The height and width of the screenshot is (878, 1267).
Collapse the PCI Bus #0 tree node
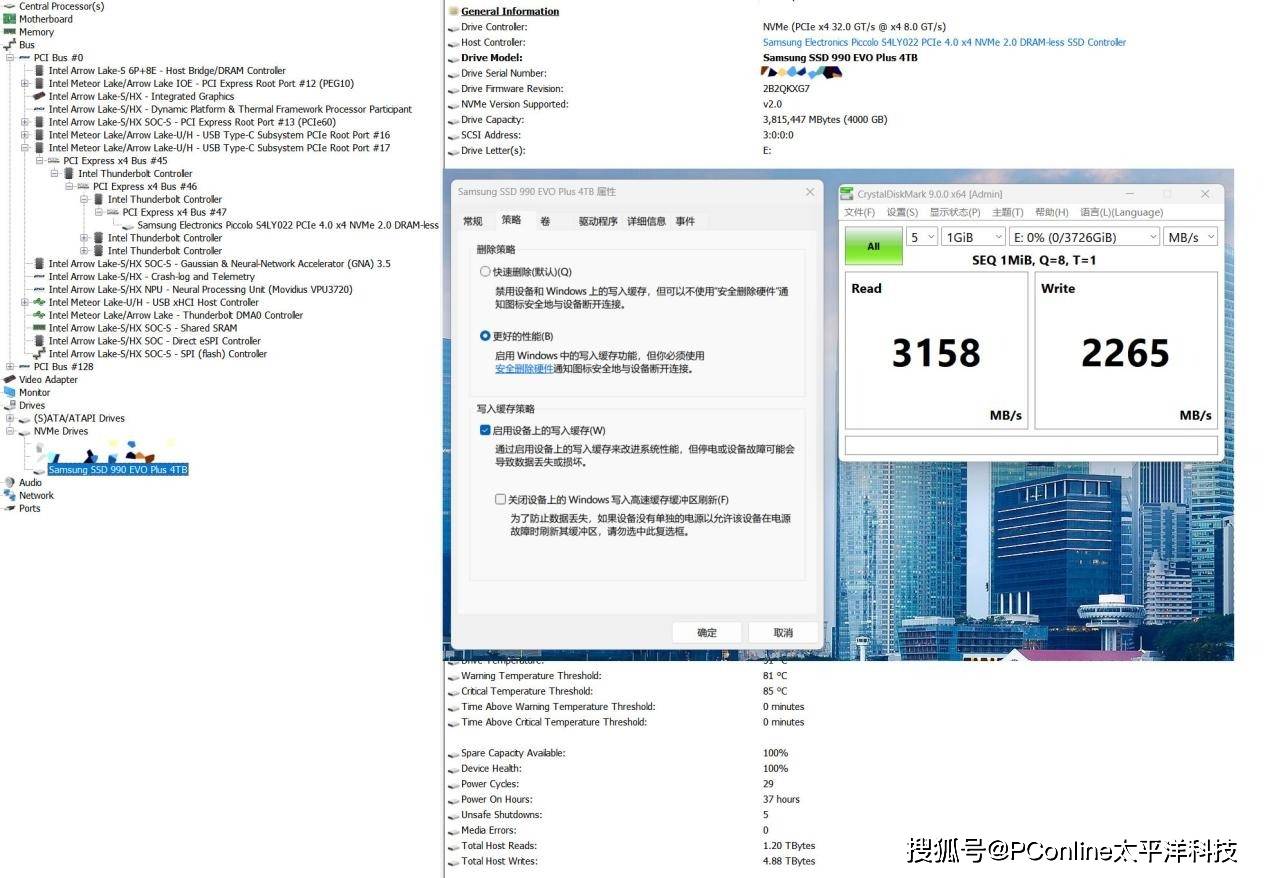[x=10, y=58]
